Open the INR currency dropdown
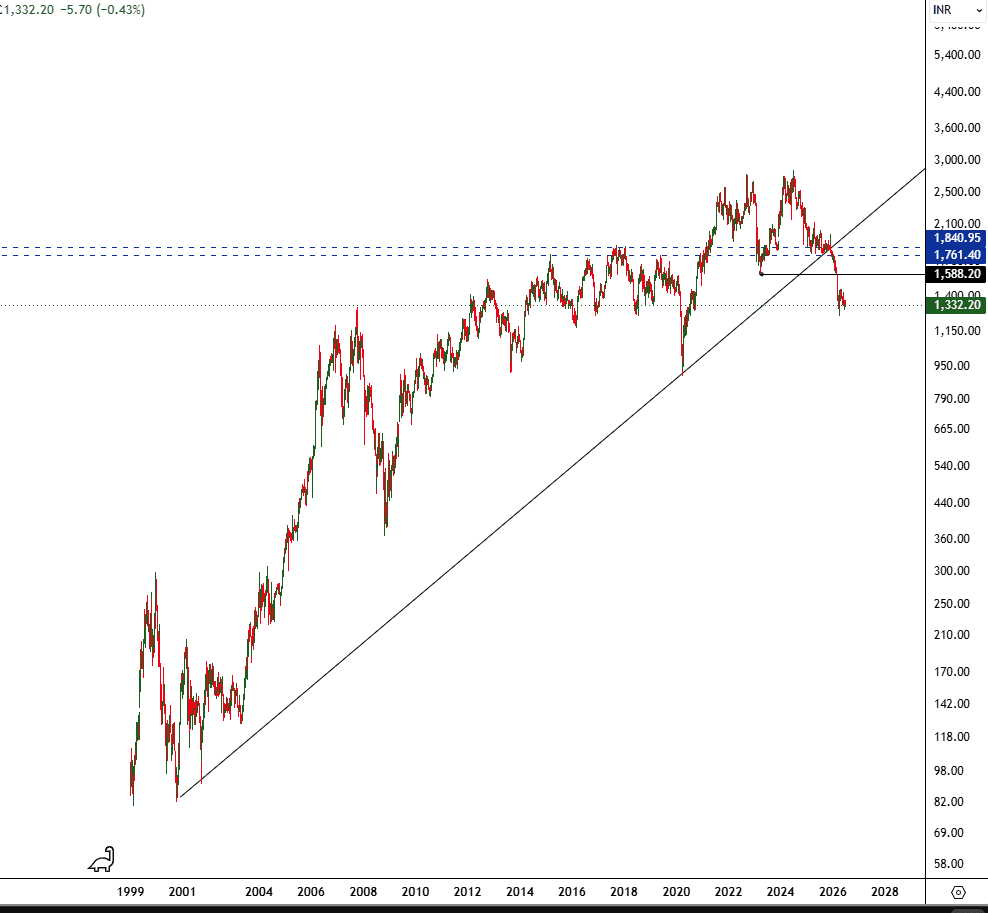 click(957, 10)
